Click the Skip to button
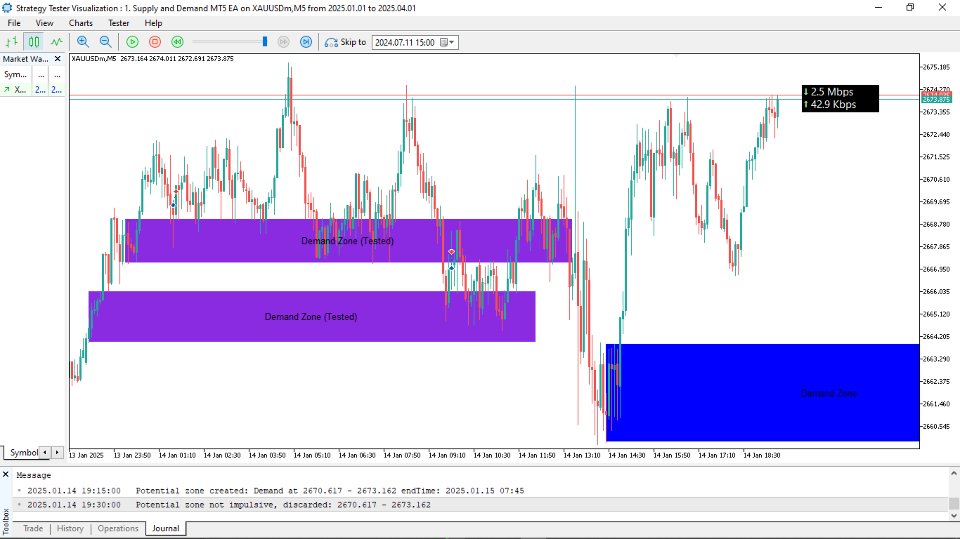 point(345,42)
